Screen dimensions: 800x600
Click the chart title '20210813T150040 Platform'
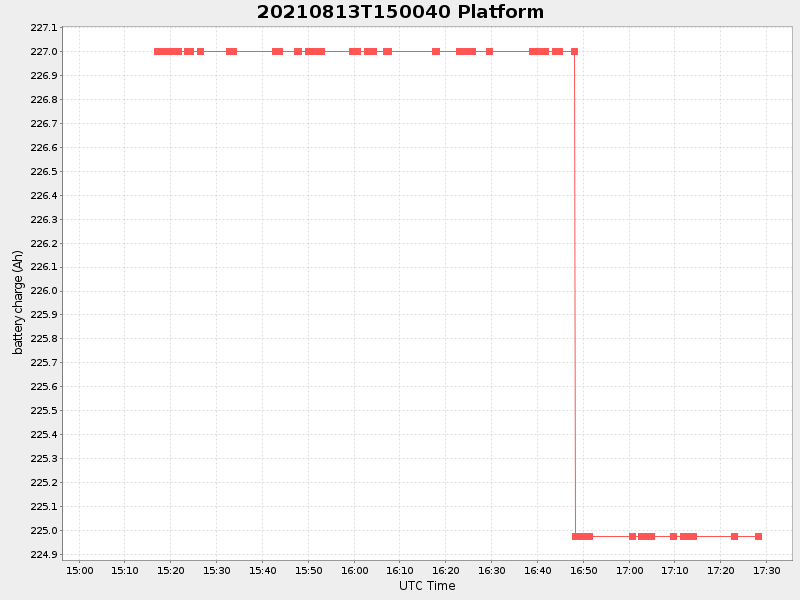pyautogui.click(x=400, y=12)
